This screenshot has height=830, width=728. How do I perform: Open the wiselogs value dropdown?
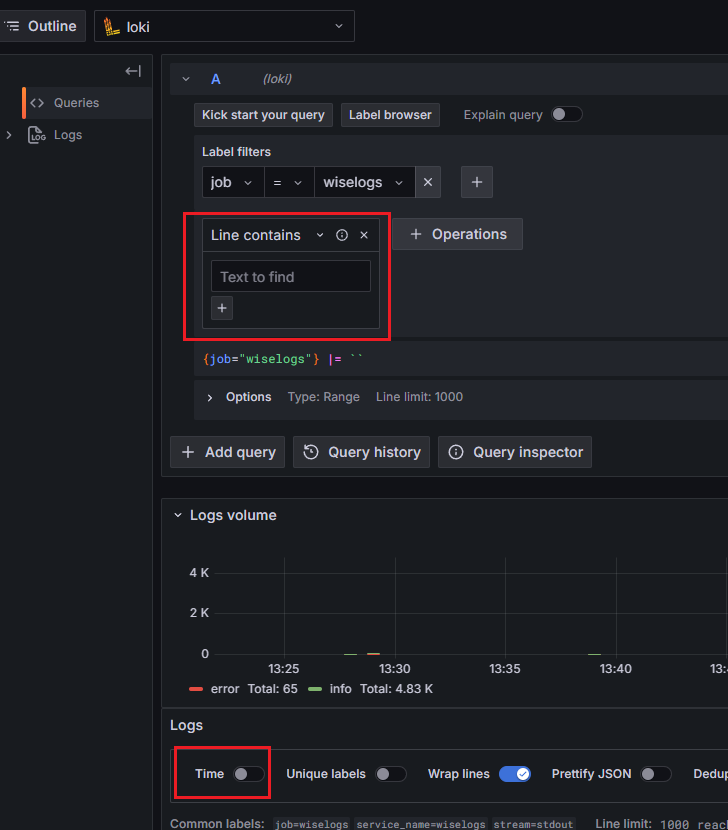365,182
